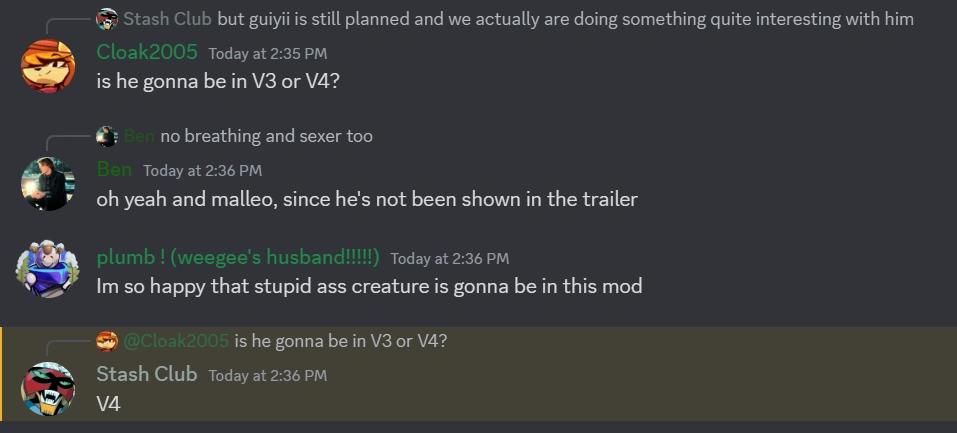The height and width of the screenshot is (433, 957).
Task: Click Ben's username above malleo message
Action: pos(114,169)
